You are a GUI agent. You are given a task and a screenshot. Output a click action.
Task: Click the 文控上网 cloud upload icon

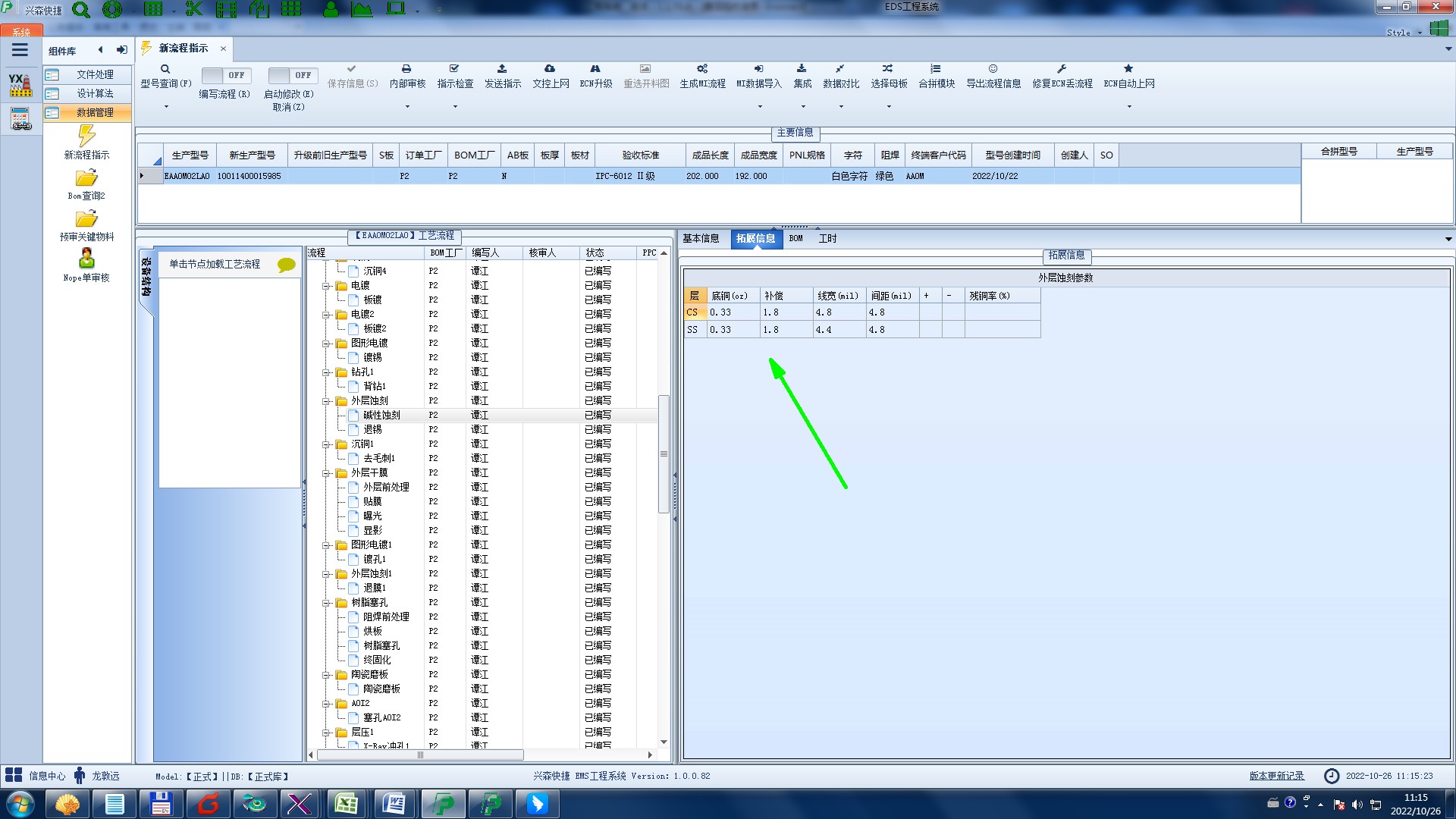tap(550, 69)
